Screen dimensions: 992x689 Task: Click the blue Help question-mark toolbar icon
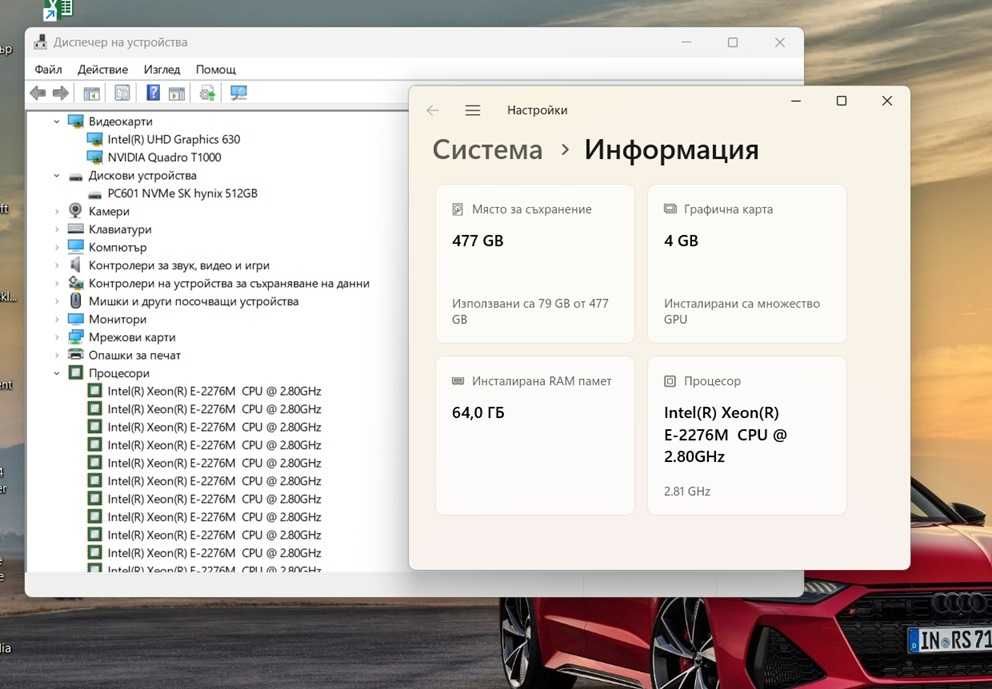point(153,92)
